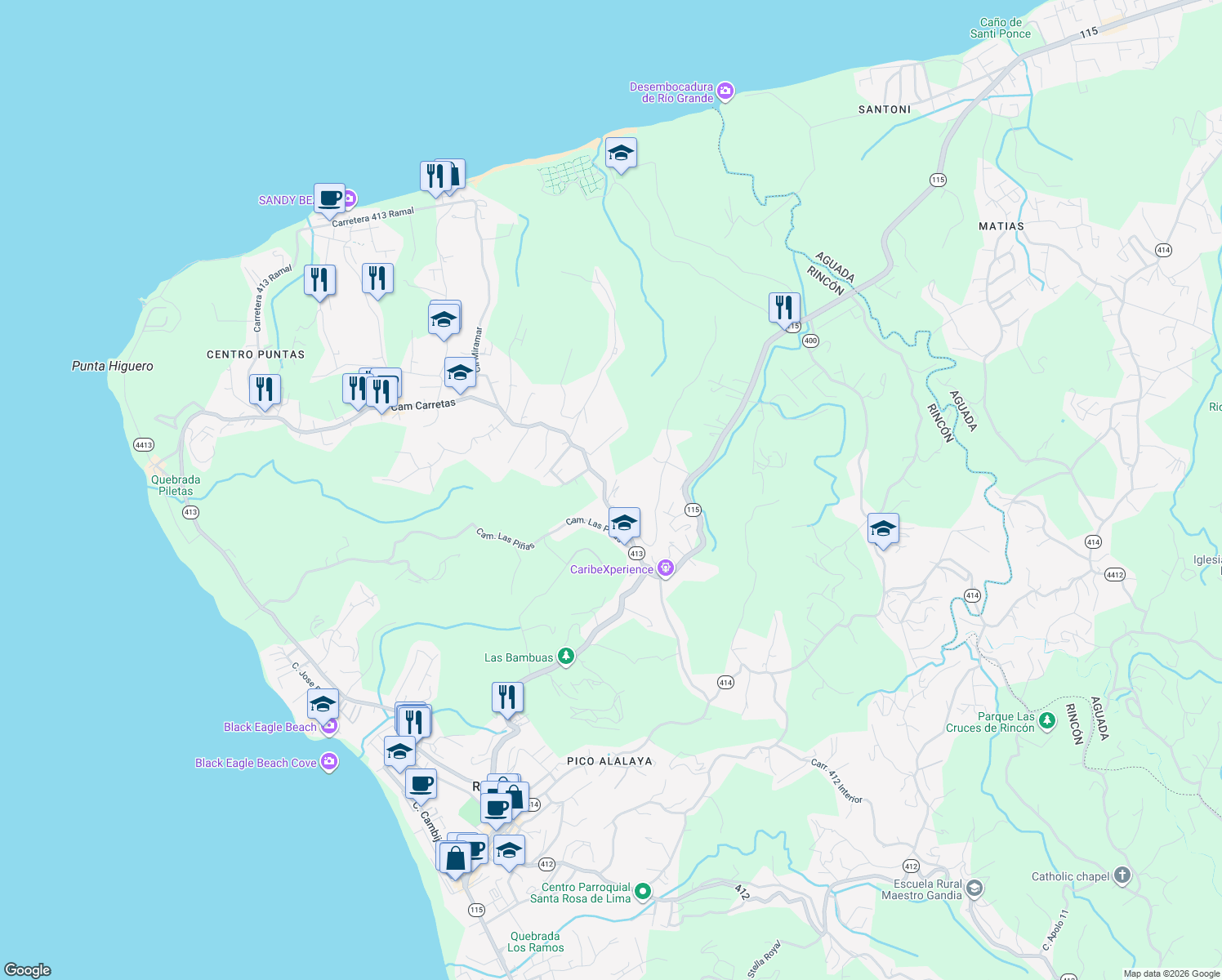Screen dimensions: 1222x980
Task: Click the Las Bambuas park tree icon
Action: [x=565, y=655]
